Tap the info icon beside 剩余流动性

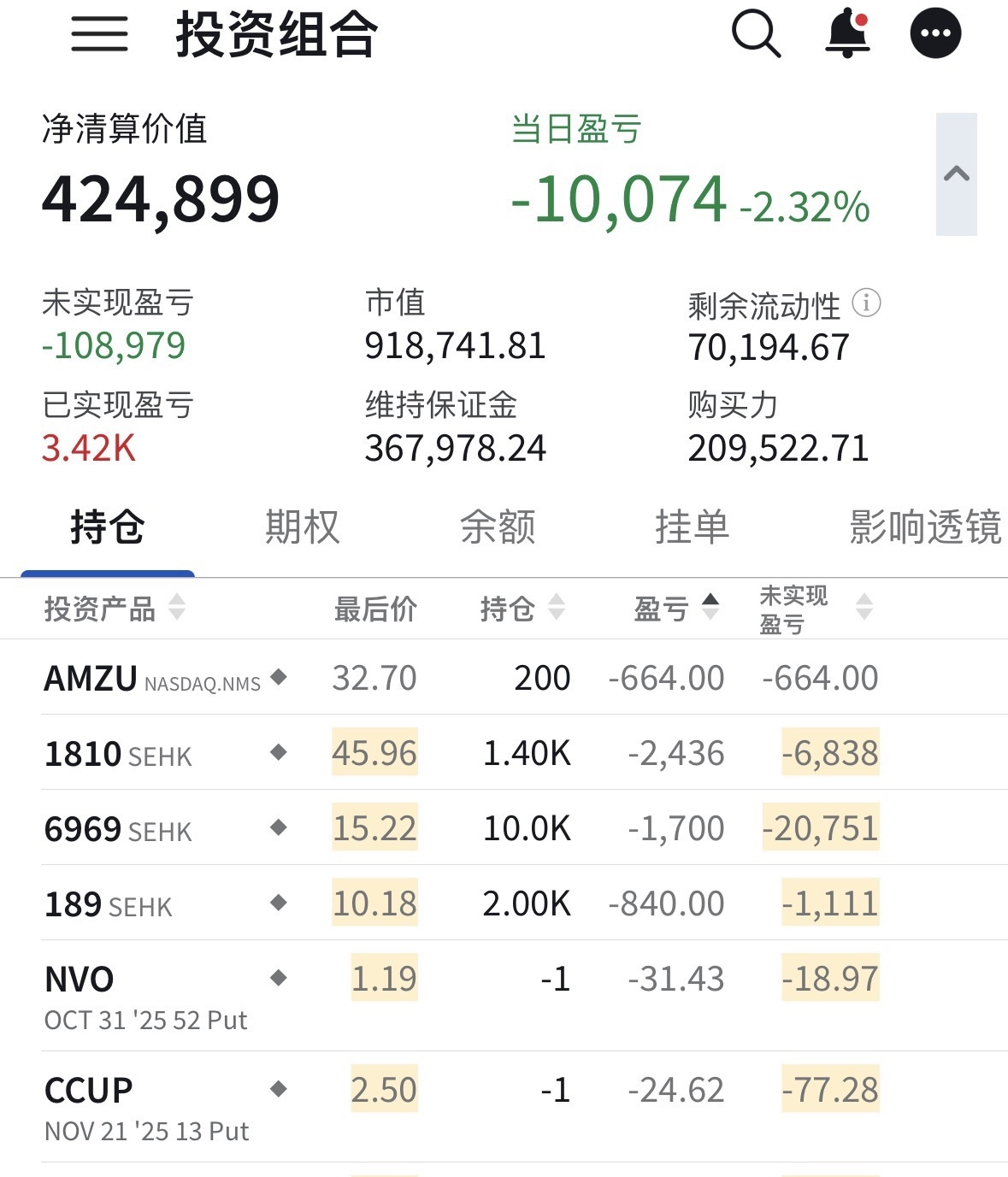tap(866, 303)
